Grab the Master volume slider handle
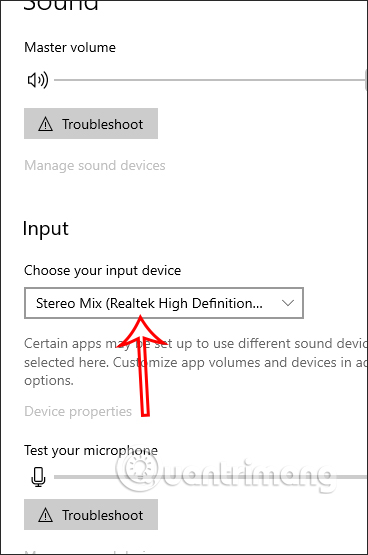 pyautogui.click(x=366, y=80)
